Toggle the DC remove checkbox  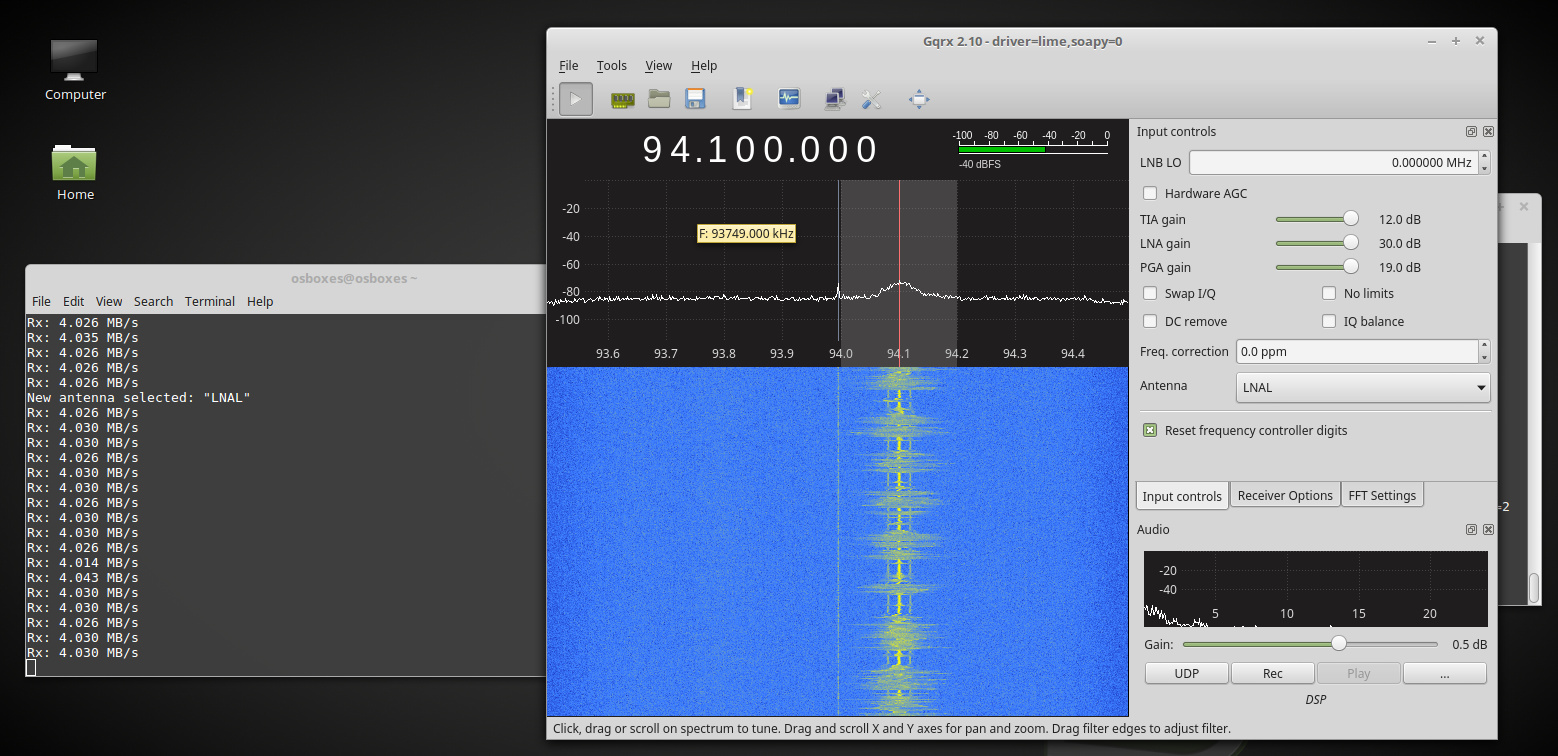pyautogui.click(x=1150, y=321)
